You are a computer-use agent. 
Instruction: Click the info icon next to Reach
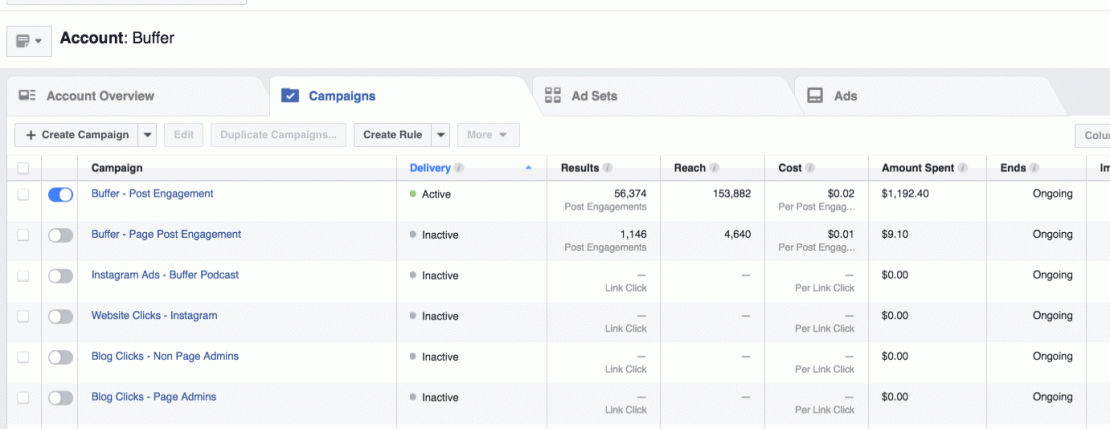click(x=714, y=168)
